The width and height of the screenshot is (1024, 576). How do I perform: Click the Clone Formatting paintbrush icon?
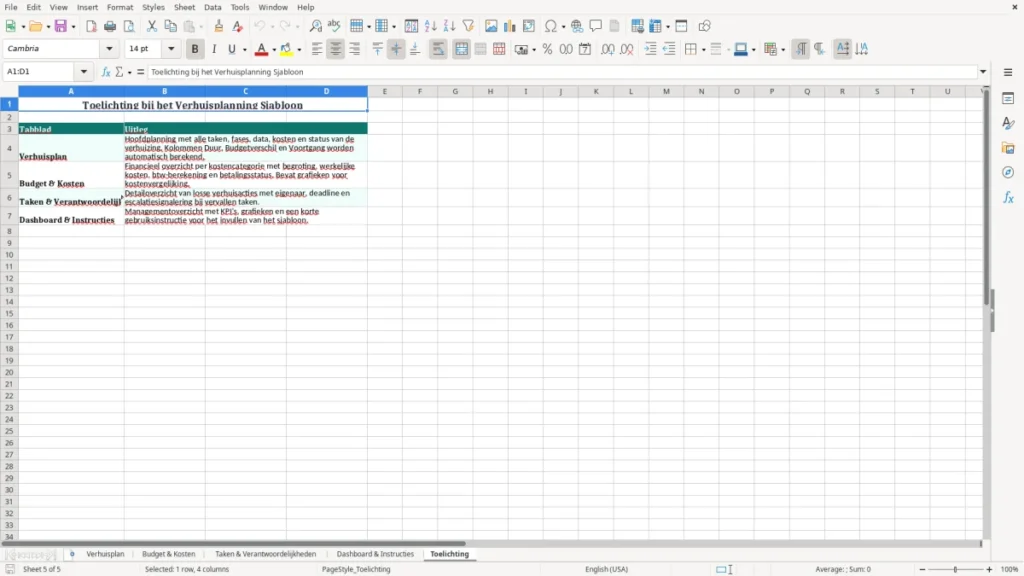[x=219, y=26]
